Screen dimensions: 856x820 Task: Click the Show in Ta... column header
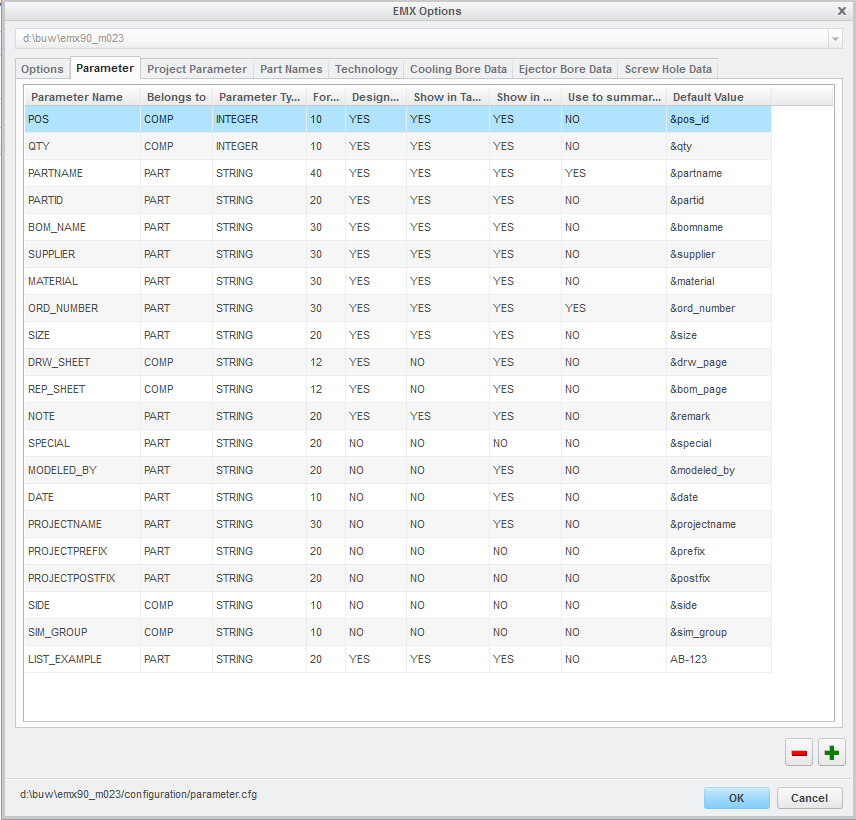point(448,97)
